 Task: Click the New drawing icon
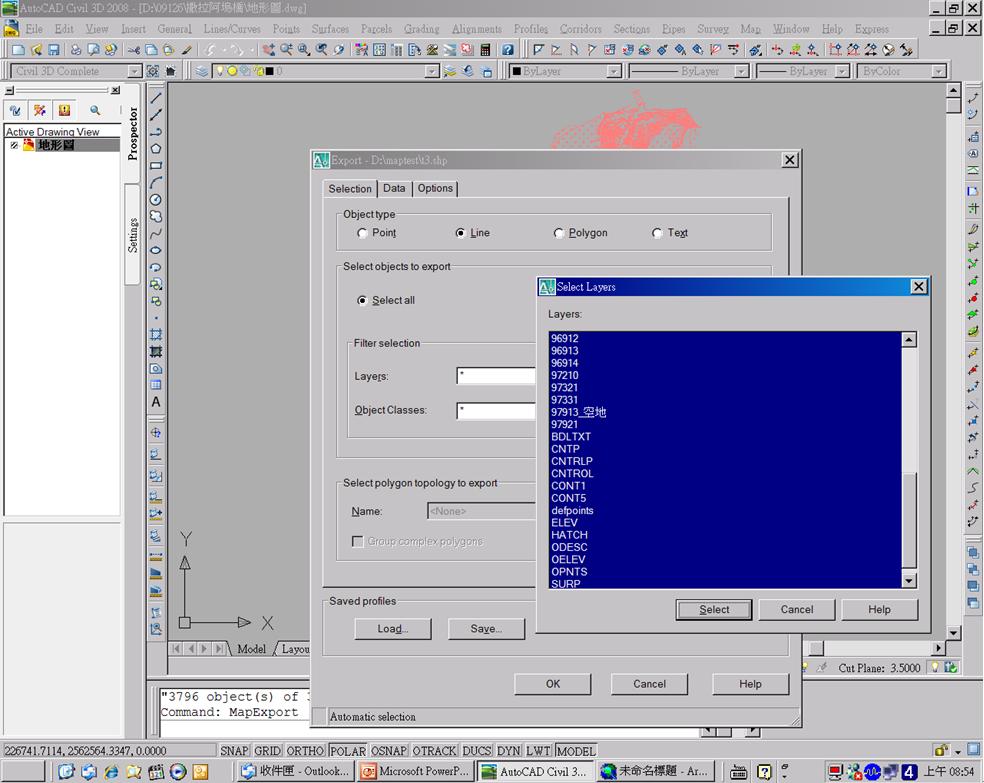pos(18,50)
